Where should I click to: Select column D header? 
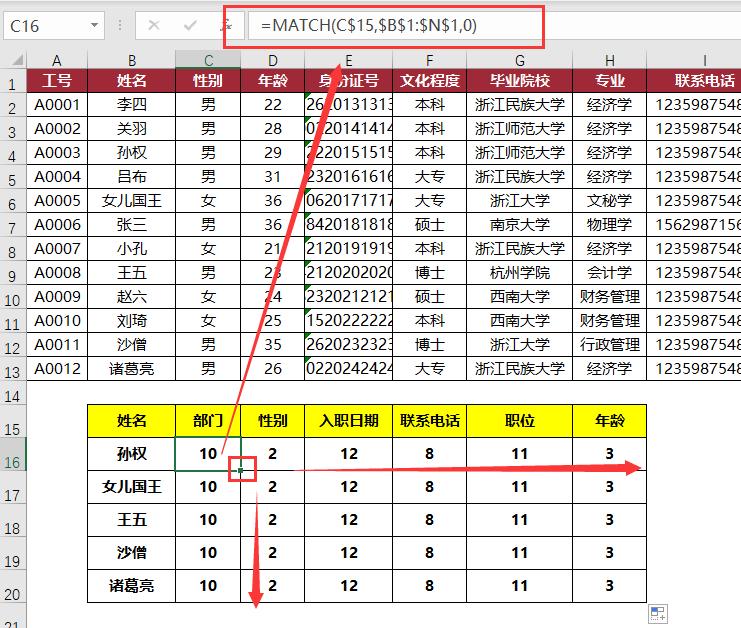click(x=273, y=60)
